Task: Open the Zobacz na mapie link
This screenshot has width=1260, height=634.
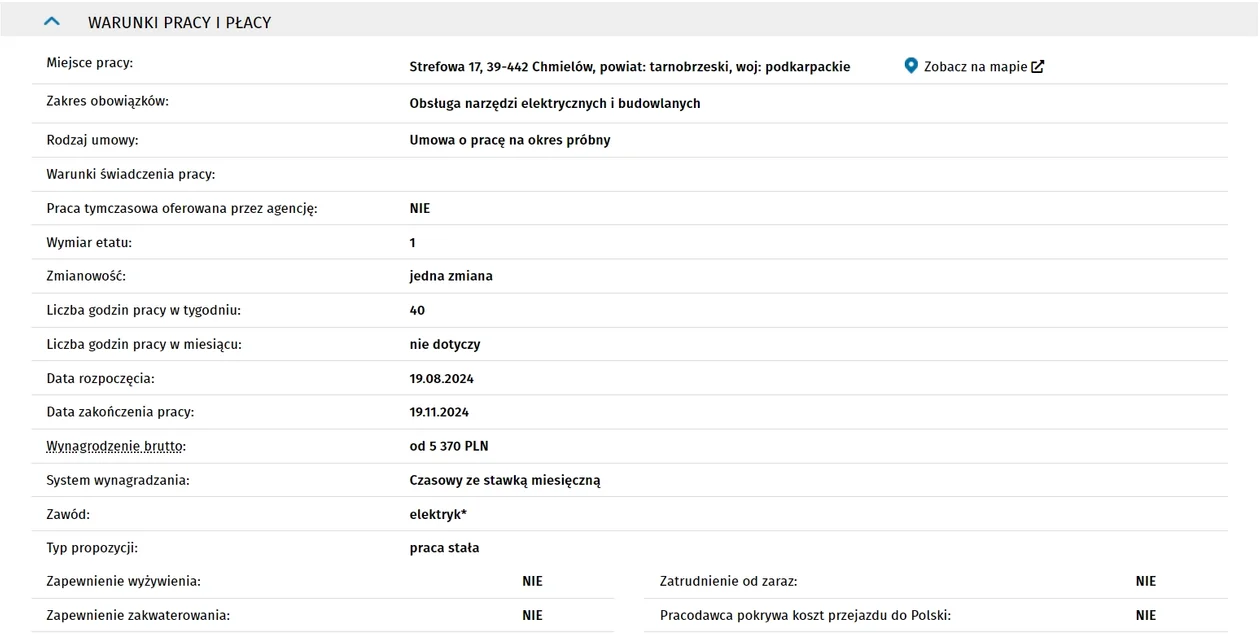Action: tap(975, 67)
